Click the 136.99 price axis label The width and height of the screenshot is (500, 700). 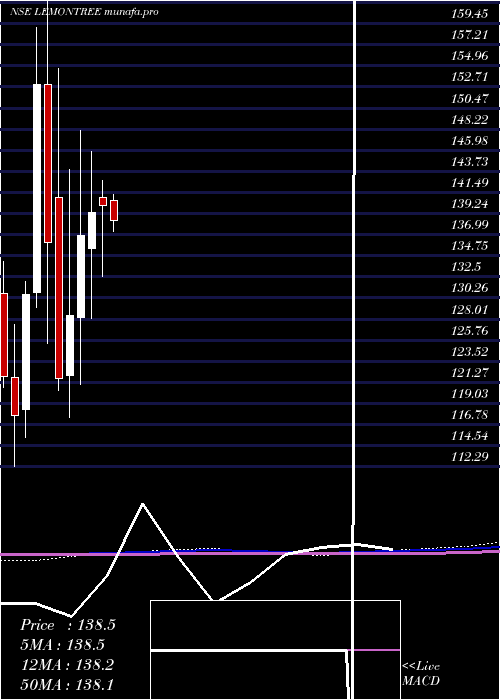[x=470, y=225]
